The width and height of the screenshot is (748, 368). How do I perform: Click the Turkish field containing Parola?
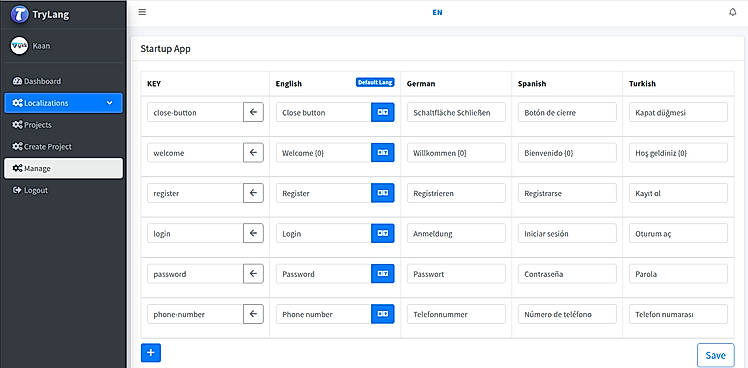tap(678, 274)
